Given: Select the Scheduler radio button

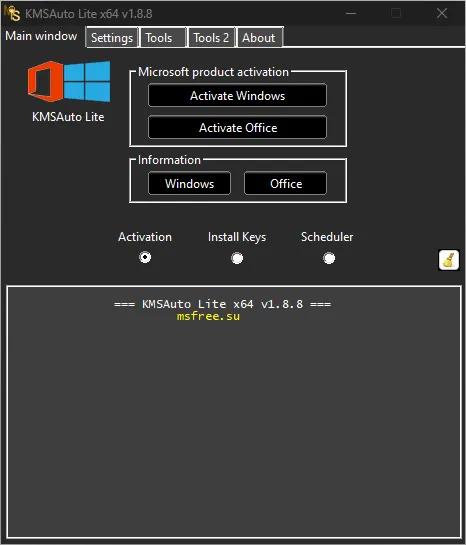Looking at the screenshot, I should click(x=329, y=258).
